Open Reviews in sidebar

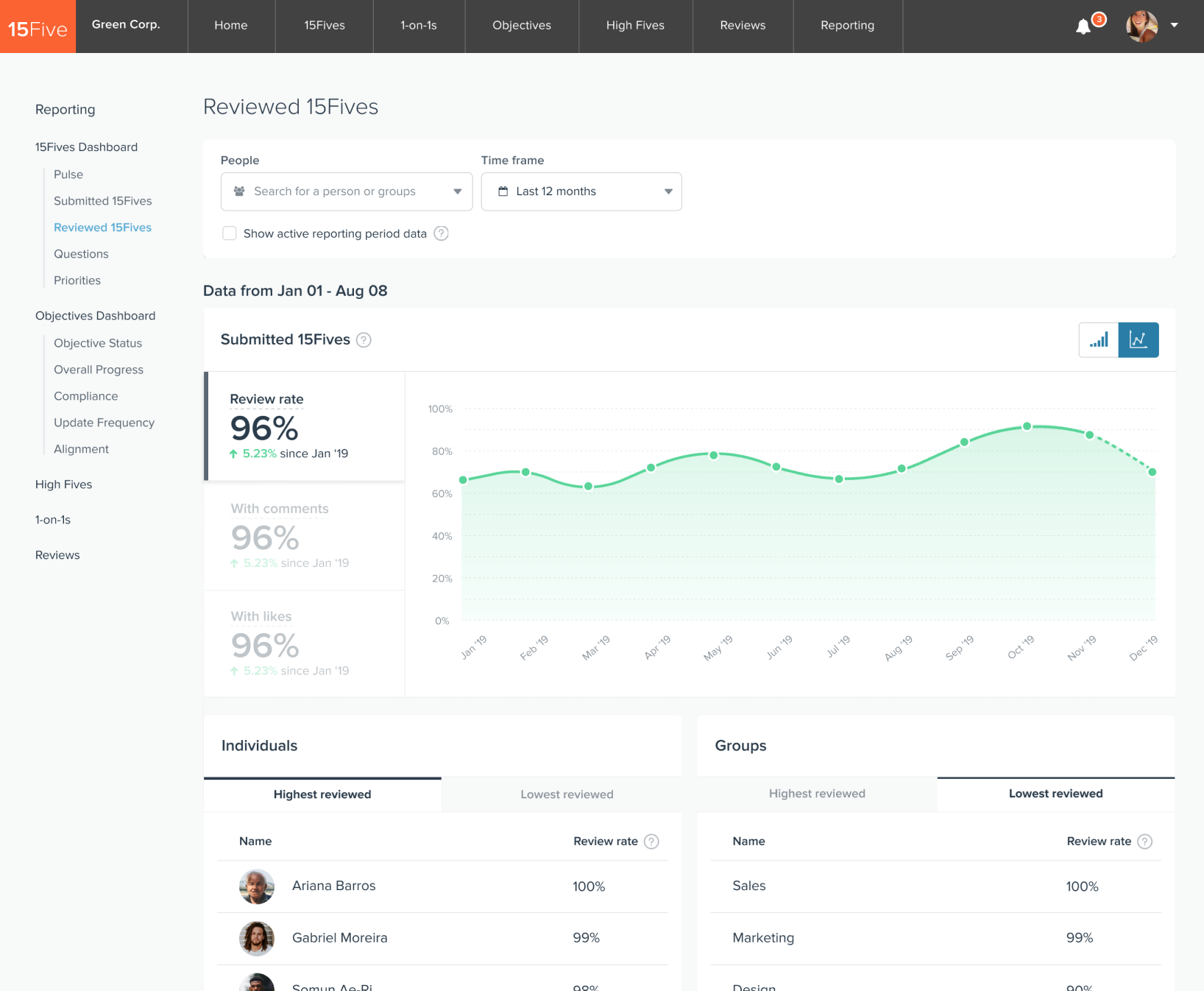(57, 555)
